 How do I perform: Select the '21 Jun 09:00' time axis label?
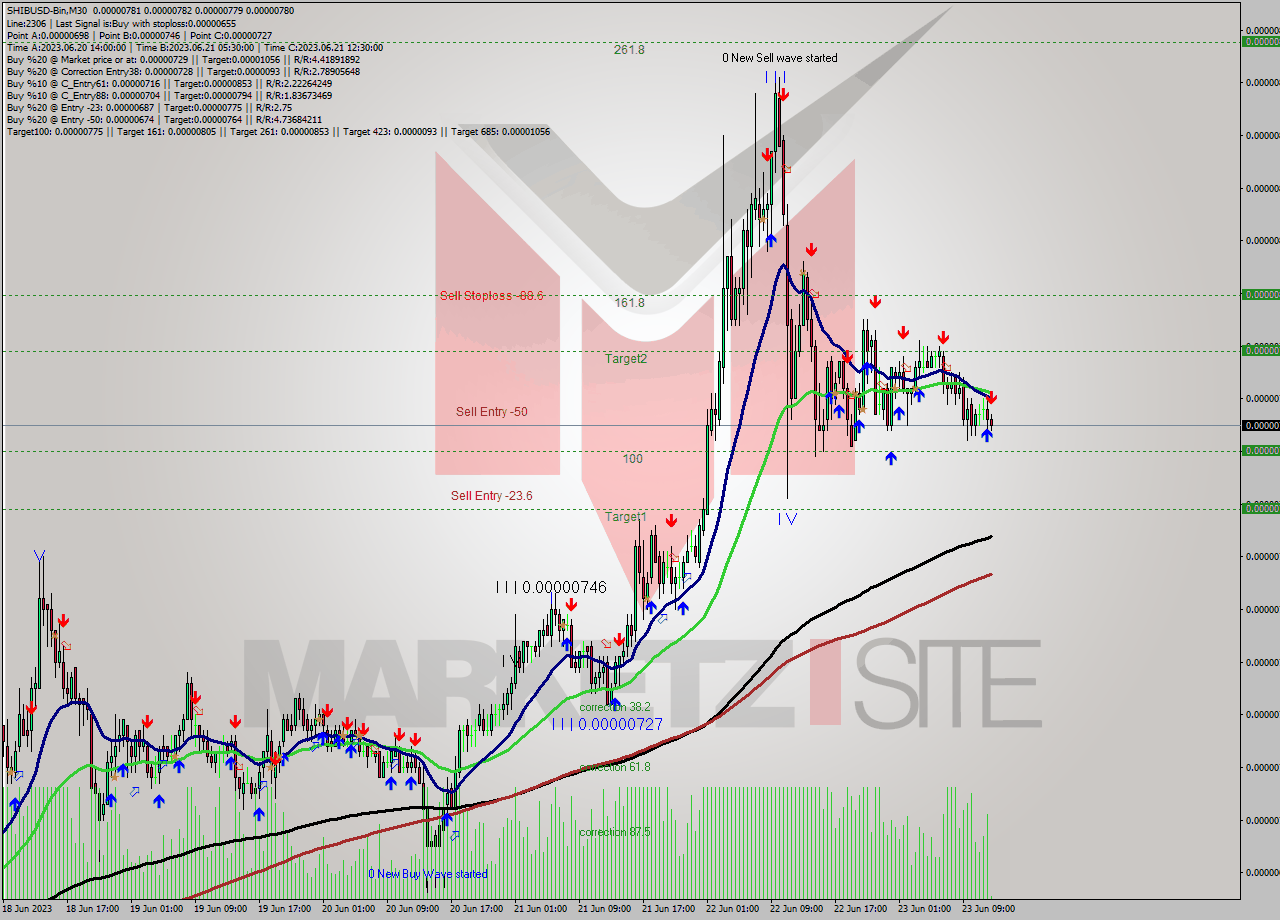604,909
